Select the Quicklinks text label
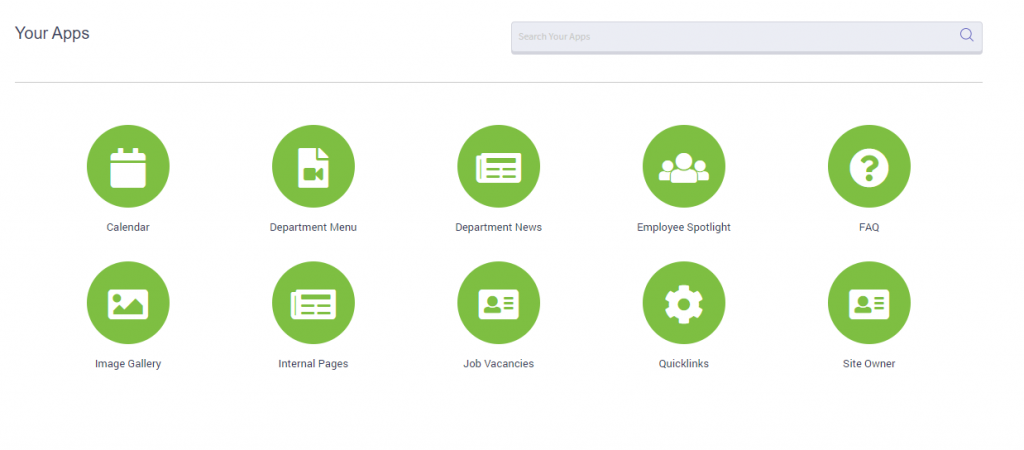 point(683,364)
